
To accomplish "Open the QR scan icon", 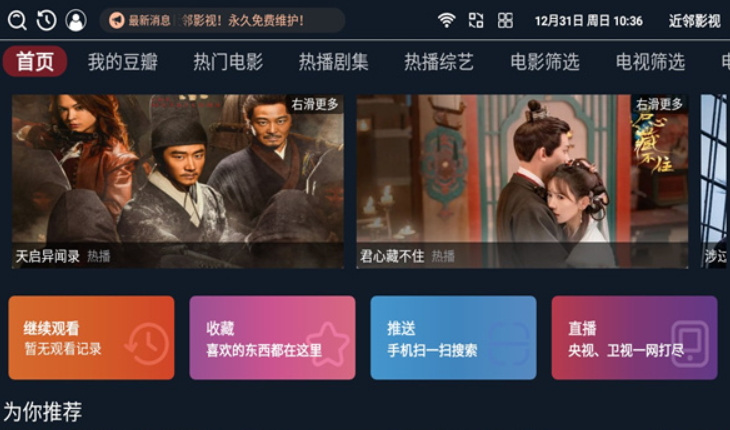I will [476, 20].
